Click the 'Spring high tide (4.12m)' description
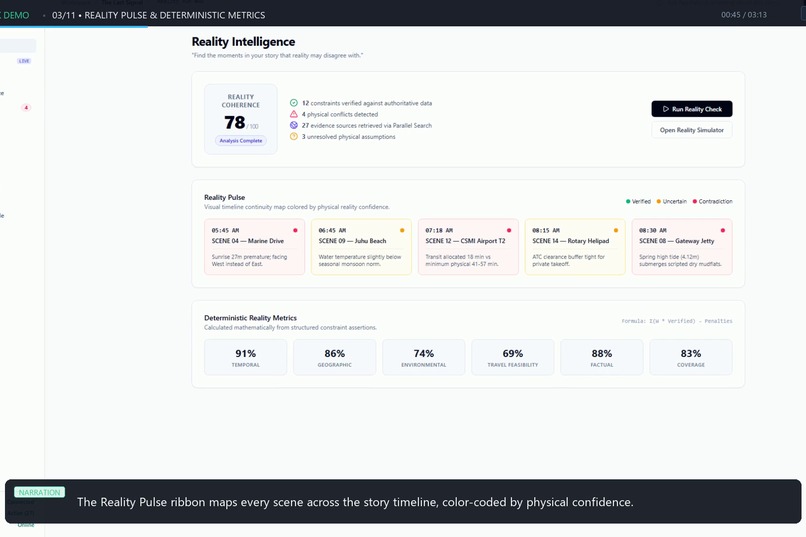Image resolution: width=806 pixels, height=537 pixels. [680, 260]
